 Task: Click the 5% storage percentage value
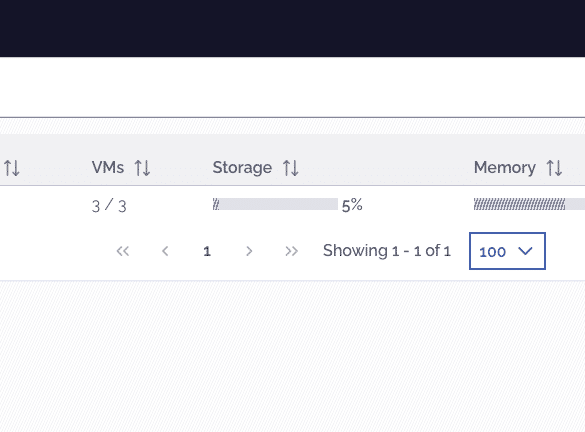click(x=352, y=205)
